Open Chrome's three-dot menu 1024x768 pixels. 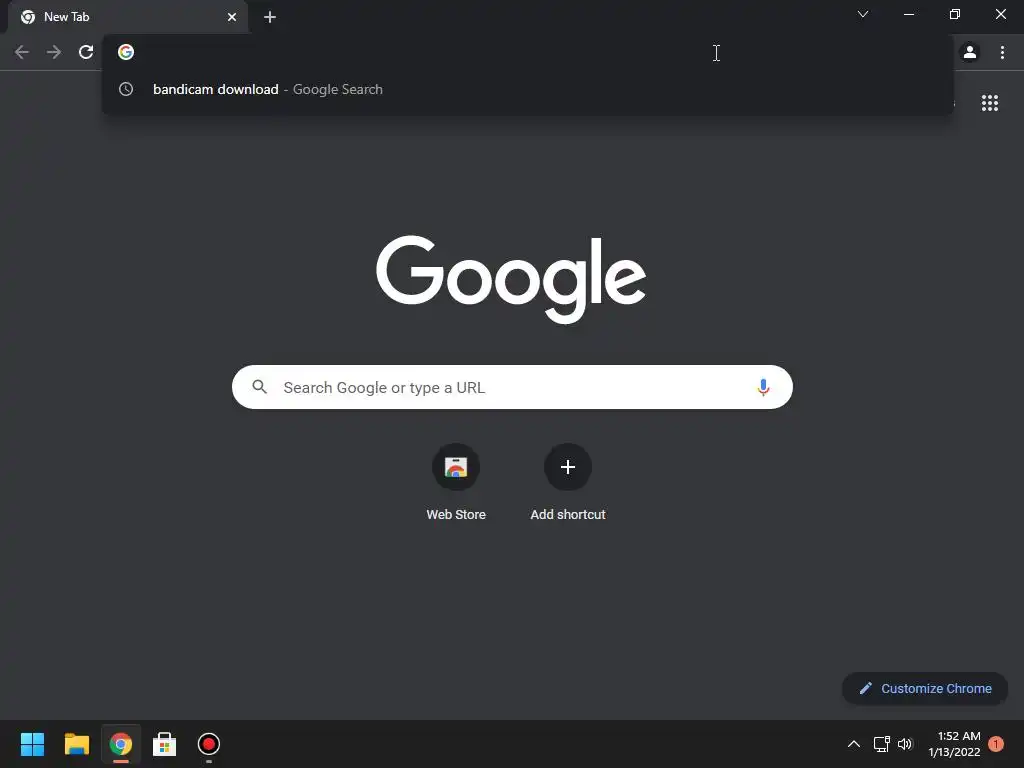[1002, 52]
